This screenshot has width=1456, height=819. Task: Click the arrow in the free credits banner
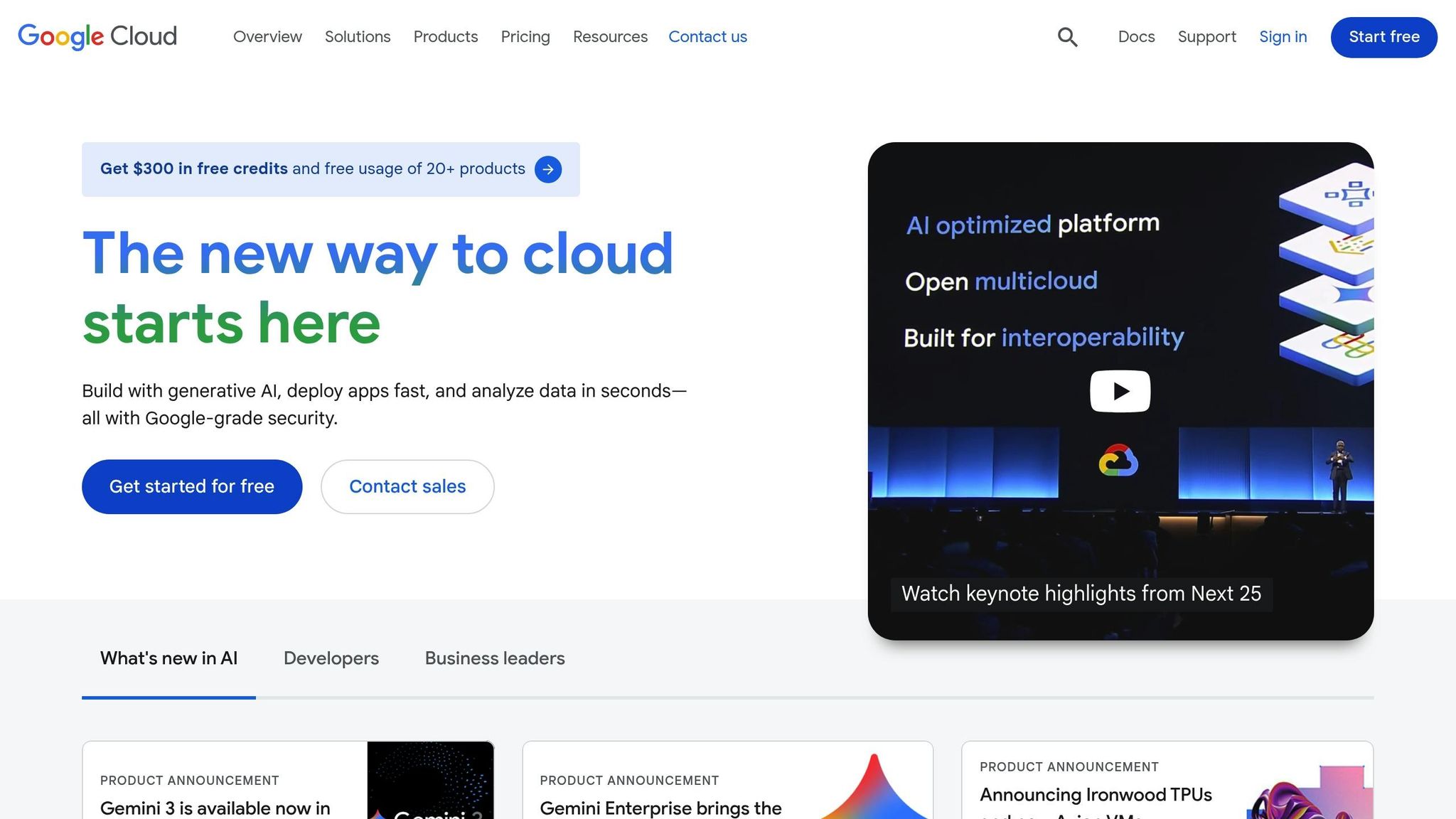pyautogui.click(x=547, y=169)
